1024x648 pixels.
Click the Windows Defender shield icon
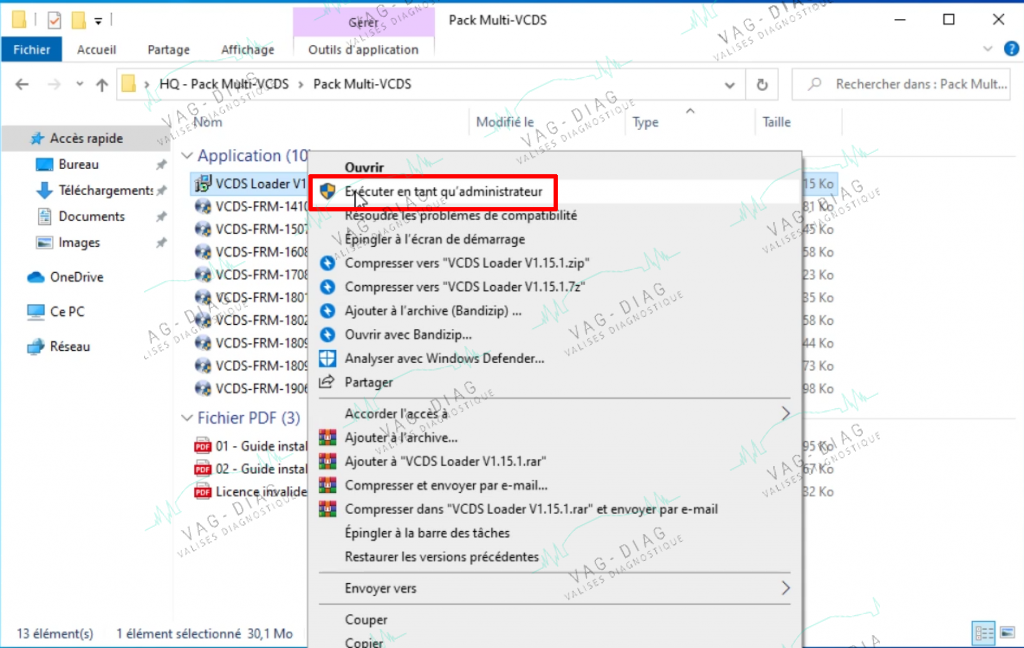pyautogui.click(x=327, y=358)
